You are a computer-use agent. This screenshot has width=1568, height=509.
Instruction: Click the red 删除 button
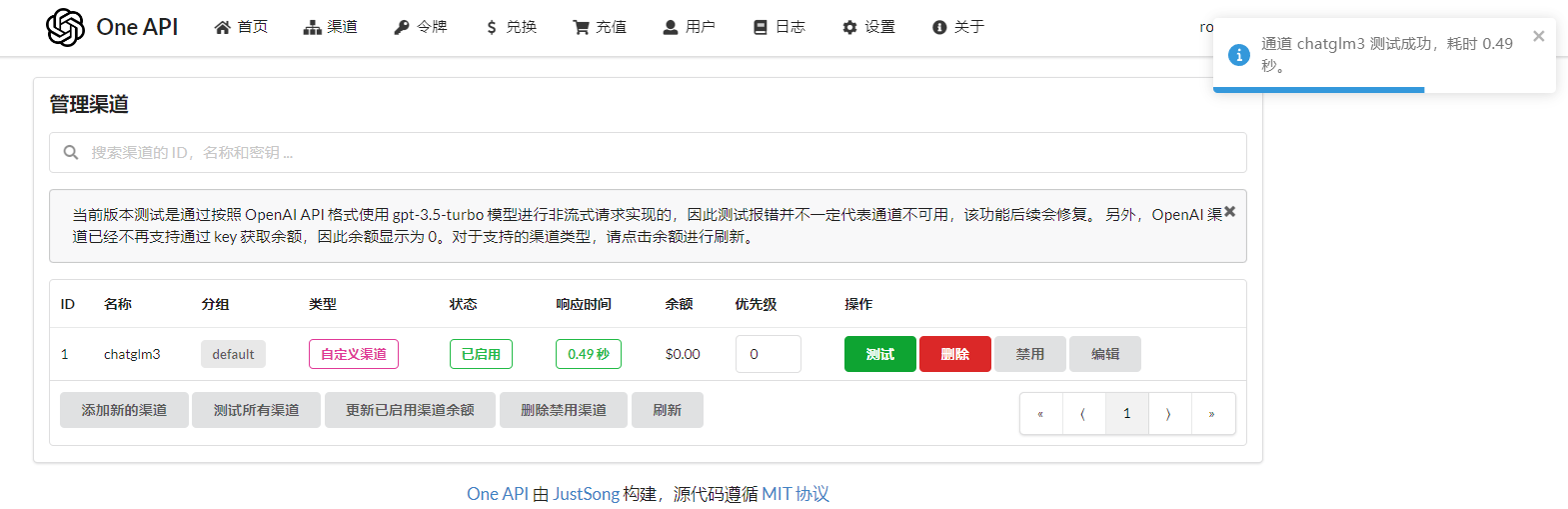click(955, 354)
